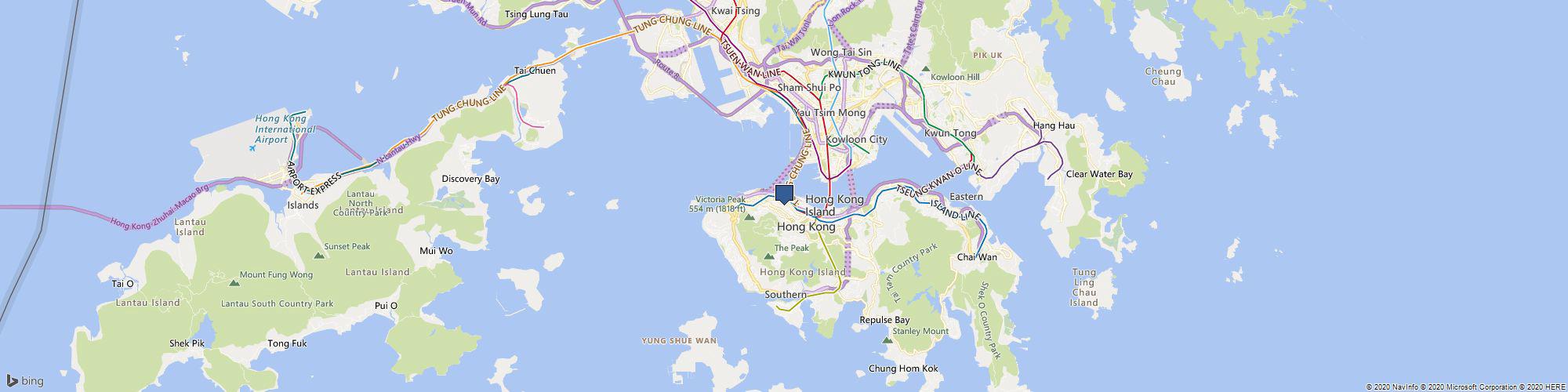Select the Kwun Tong district label

950,133
